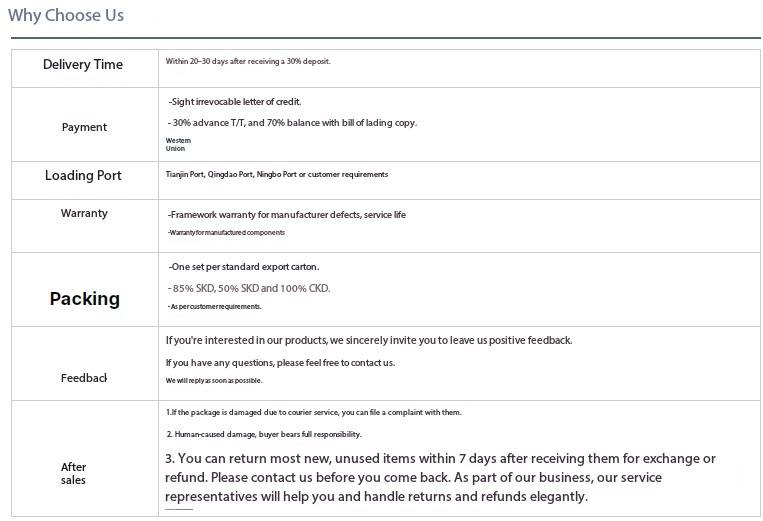Click the manufactured components warranty line
Viewport: 763px width, 521px height.
tap(227, 233)
